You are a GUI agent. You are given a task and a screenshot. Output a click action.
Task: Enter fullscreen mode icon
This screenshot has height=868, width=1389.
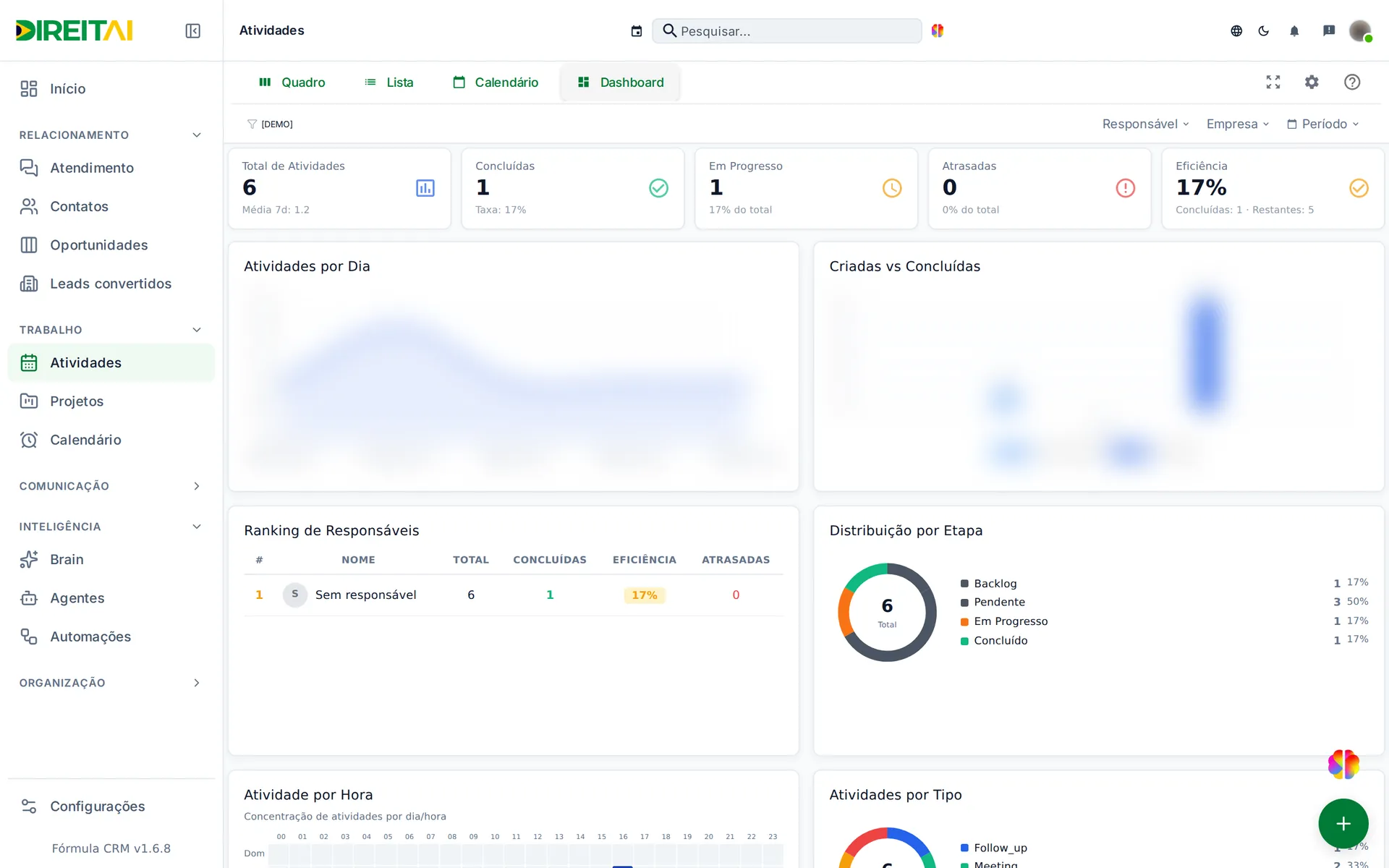tap(1273, 82)
